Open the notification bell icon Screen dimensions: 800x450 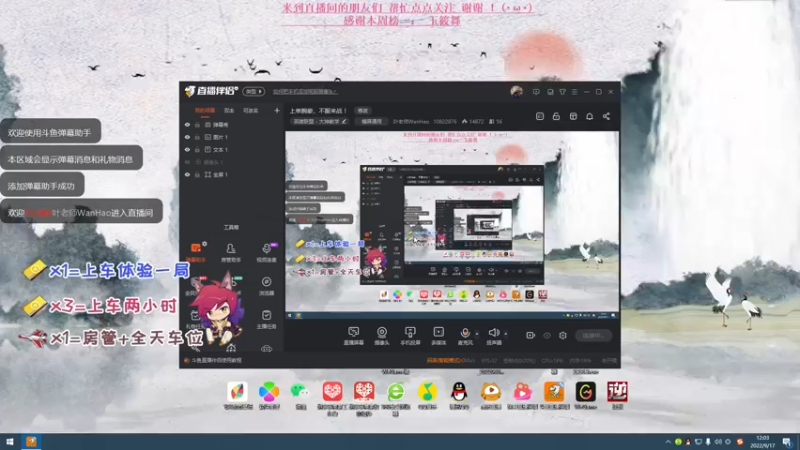click(589, 116)
